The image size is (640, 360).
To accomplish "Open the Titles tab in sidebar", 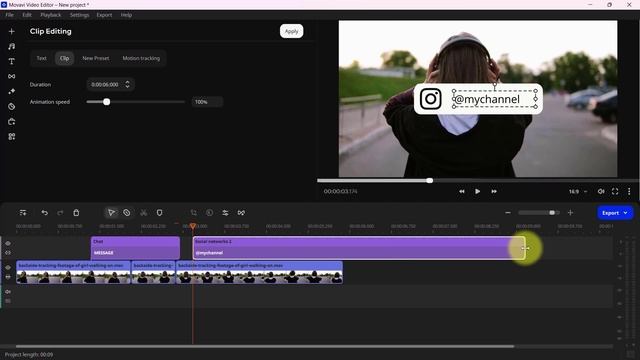I will [11, 61].
